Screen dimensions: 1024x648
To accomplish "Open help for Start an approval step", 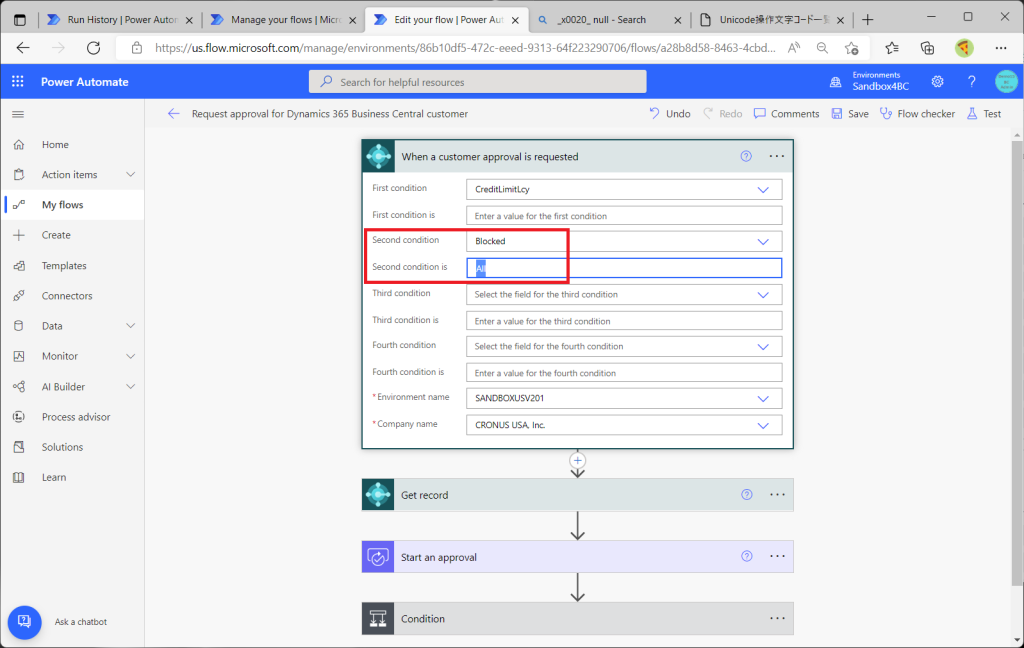I will (746, 556).
